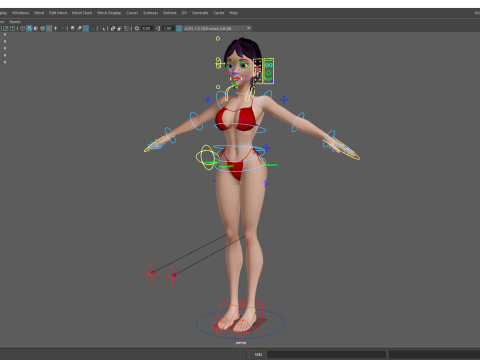This screenshot has height=360, width=480.
Task: Toggle motion blur icon
Action: click(x=79, y=28)
